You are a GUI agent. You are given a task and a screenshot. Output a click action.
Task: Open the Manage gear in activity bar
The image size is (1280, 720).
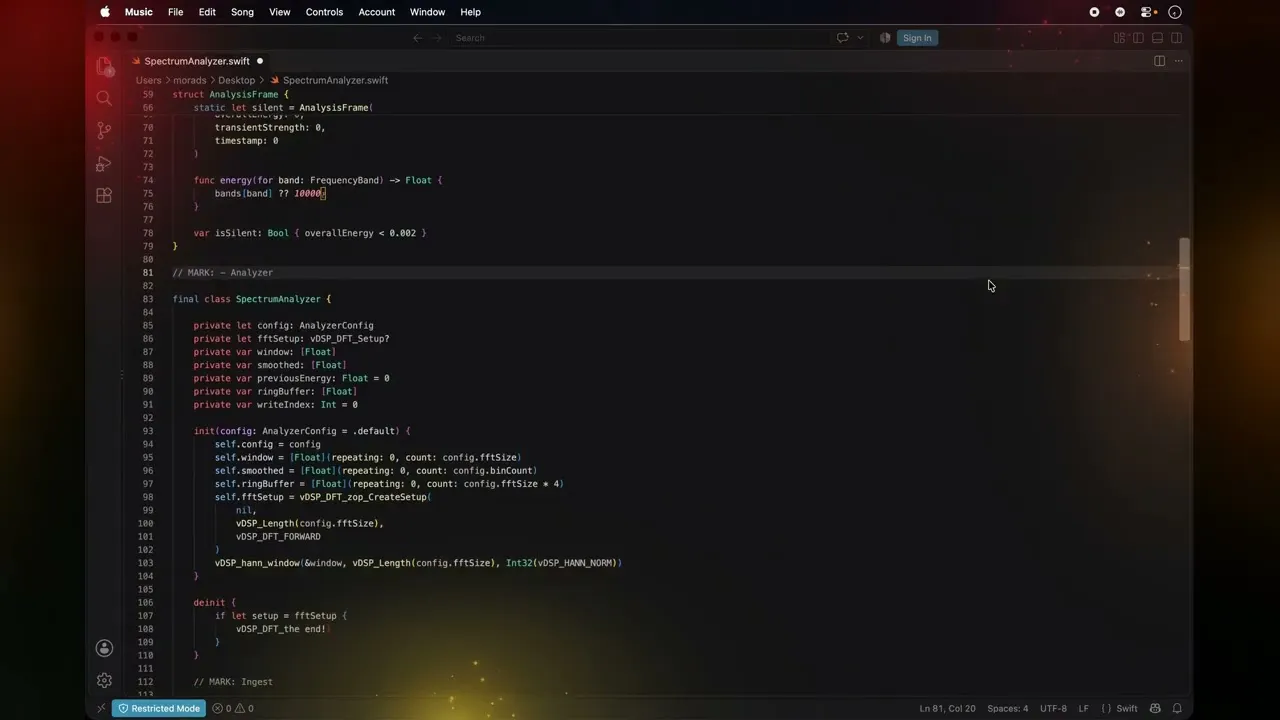(x=104, y=680)
